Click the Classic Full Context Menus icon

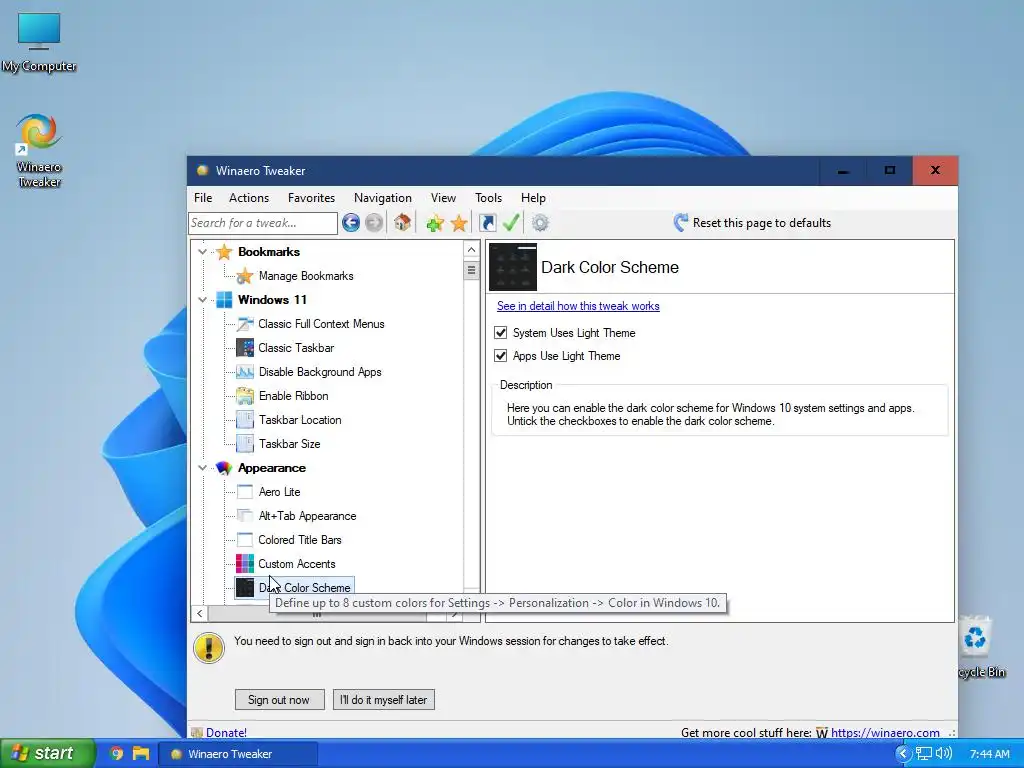[x=245, y=324]
